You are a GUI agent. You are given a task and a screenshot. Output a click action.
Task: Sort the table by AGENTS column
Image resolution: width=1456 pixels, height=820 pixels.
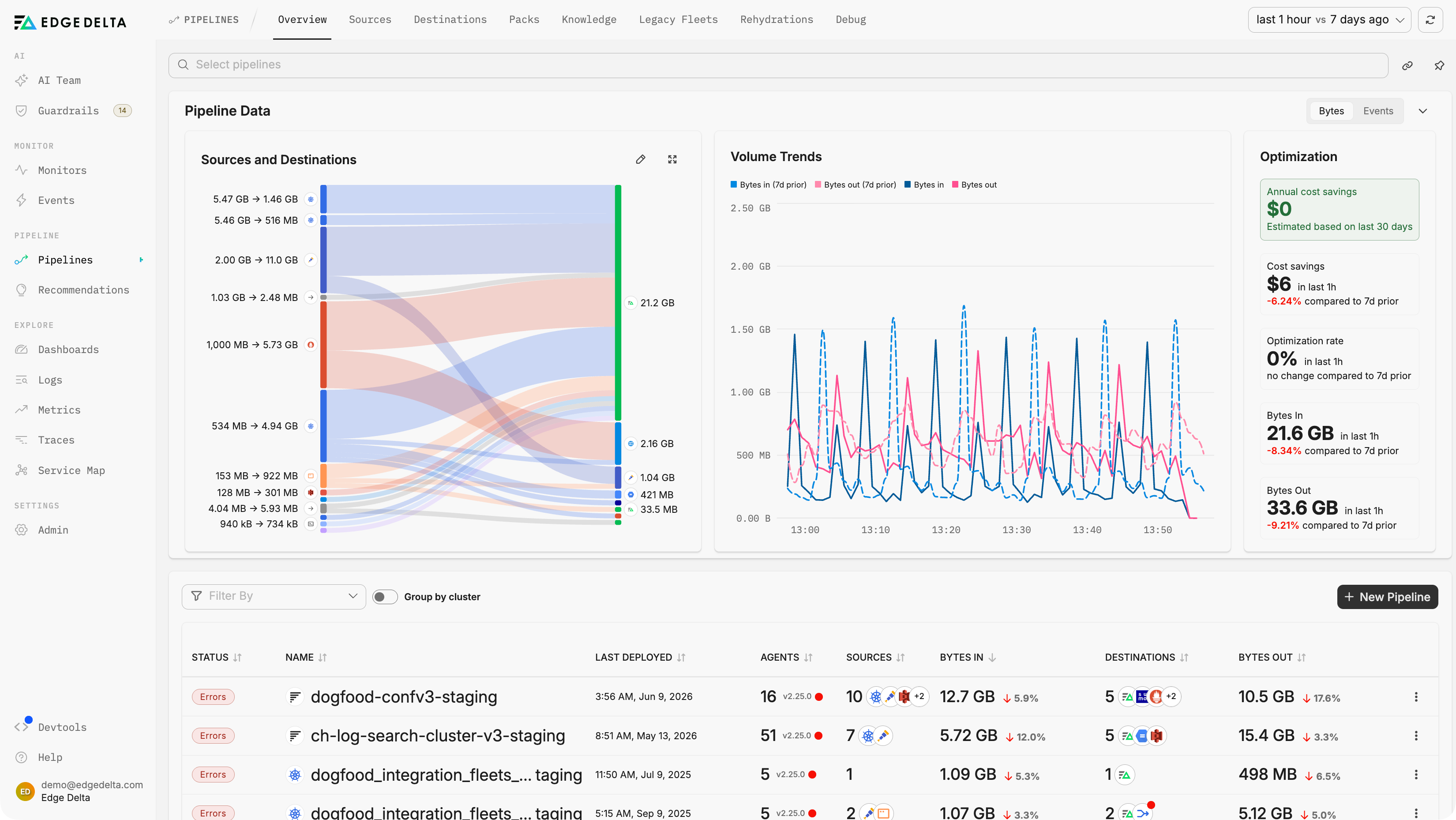coord(786,657)
